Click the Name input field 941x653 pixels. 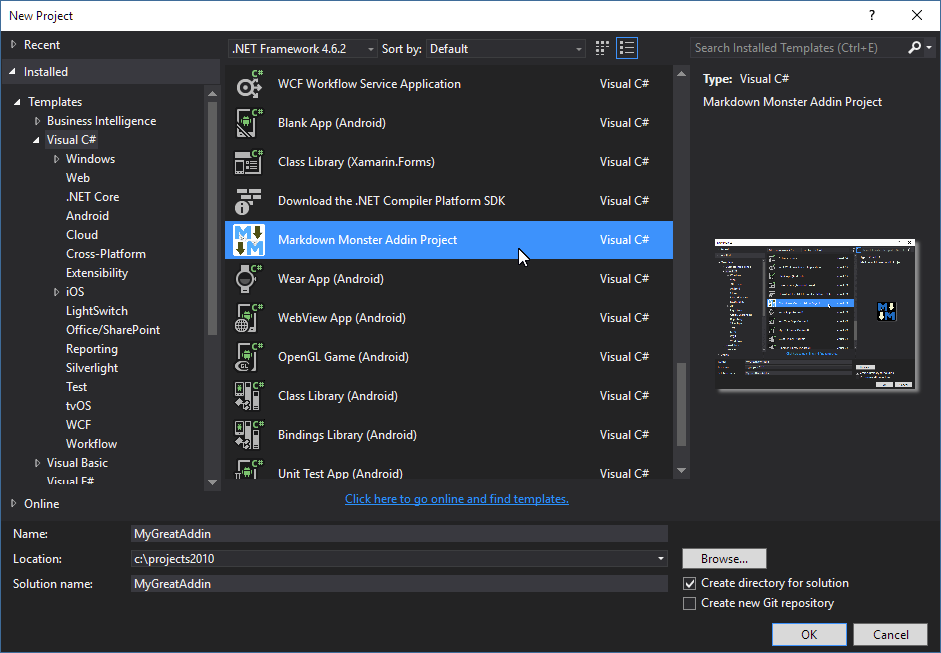point(399,534)
